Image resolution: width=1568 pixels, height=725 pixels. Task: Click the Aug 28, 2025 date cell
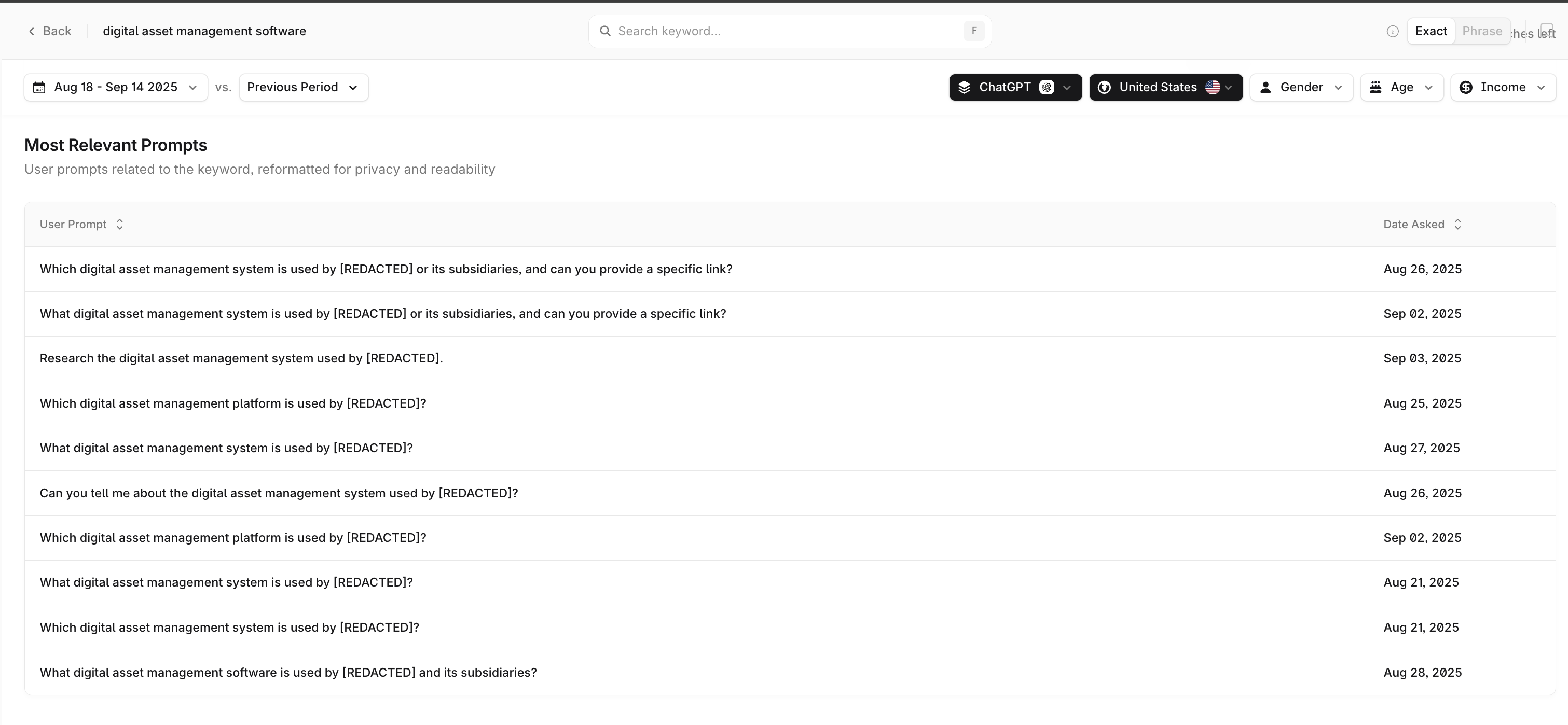pyautogui.click(x=1422, y=673)
